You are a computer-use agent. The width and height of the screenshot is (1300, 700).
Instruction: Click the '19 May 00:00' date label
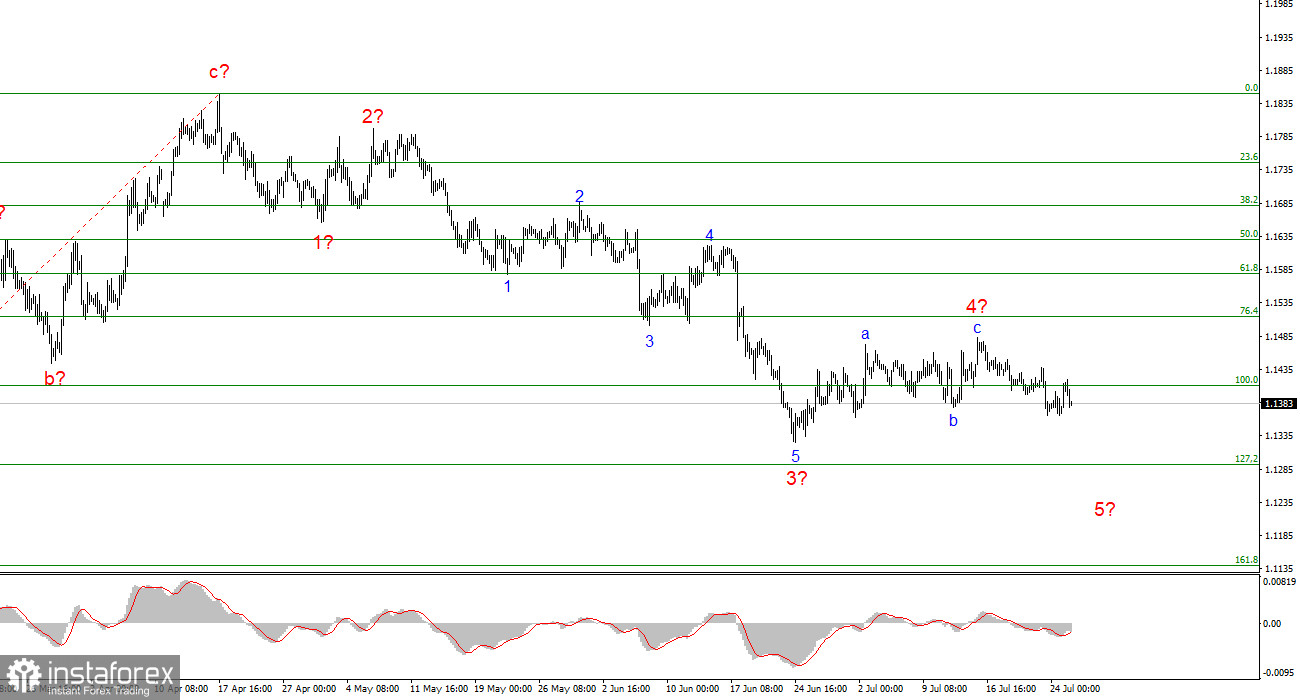[503, 690]
